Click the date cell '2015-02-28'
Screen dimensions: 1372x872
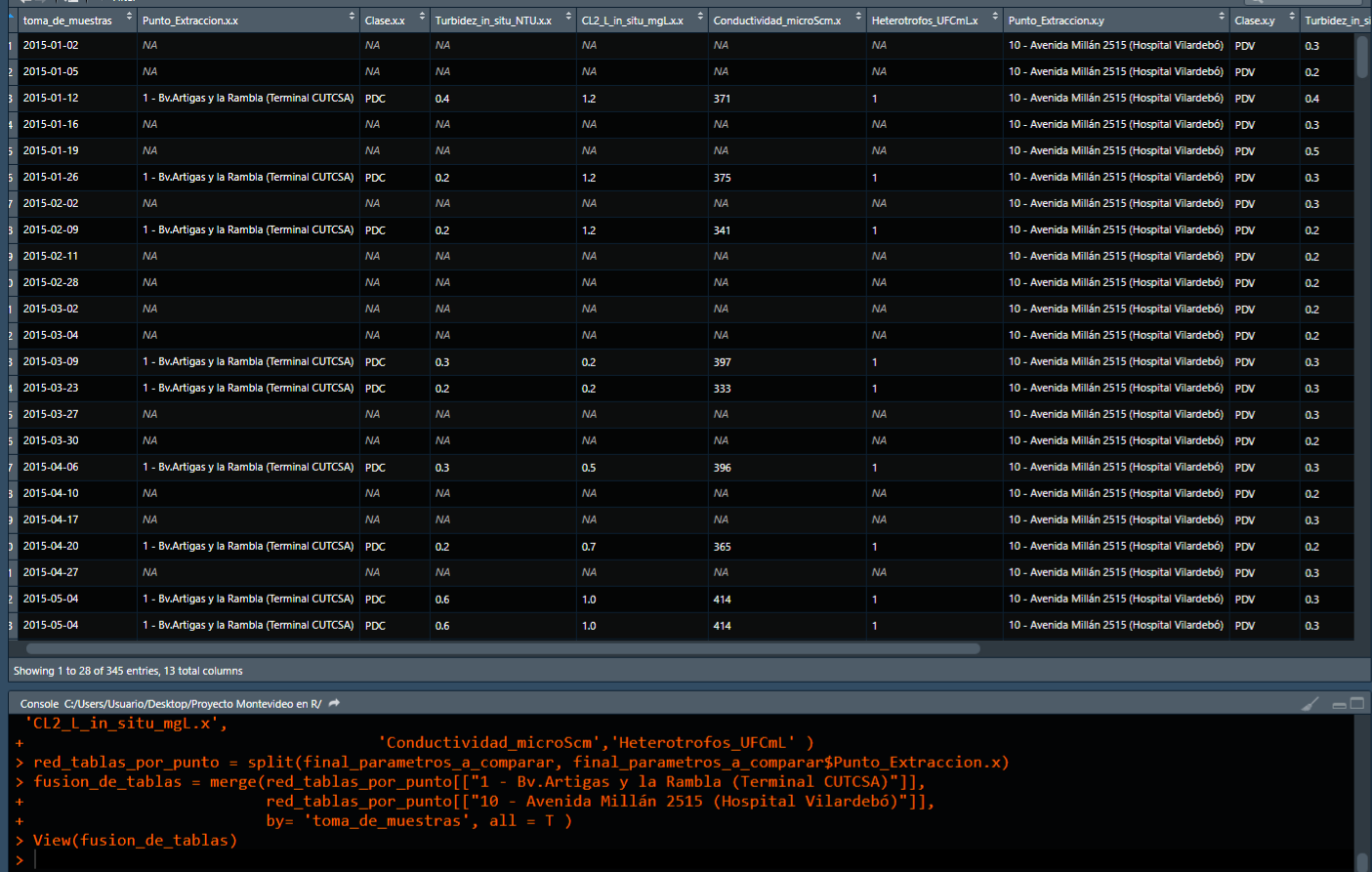coord(51,282)
